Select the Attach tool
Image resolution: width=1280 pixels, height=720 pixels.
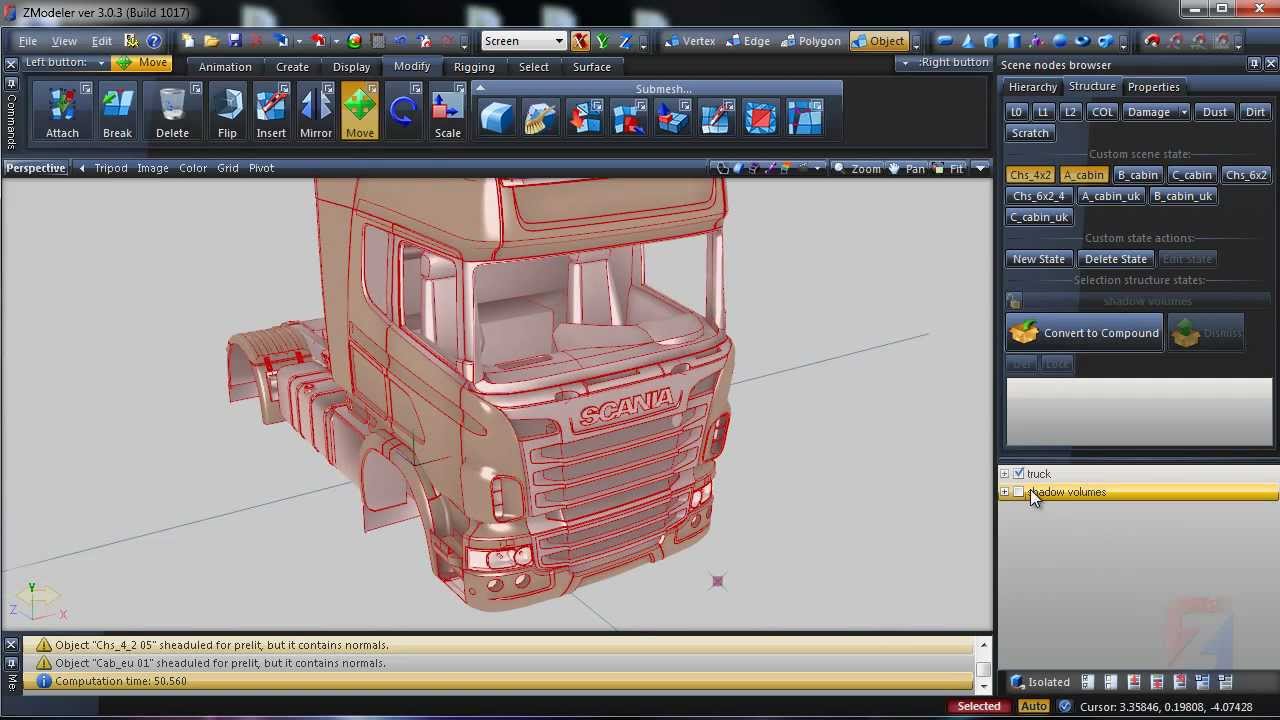[x=62, y=112]
